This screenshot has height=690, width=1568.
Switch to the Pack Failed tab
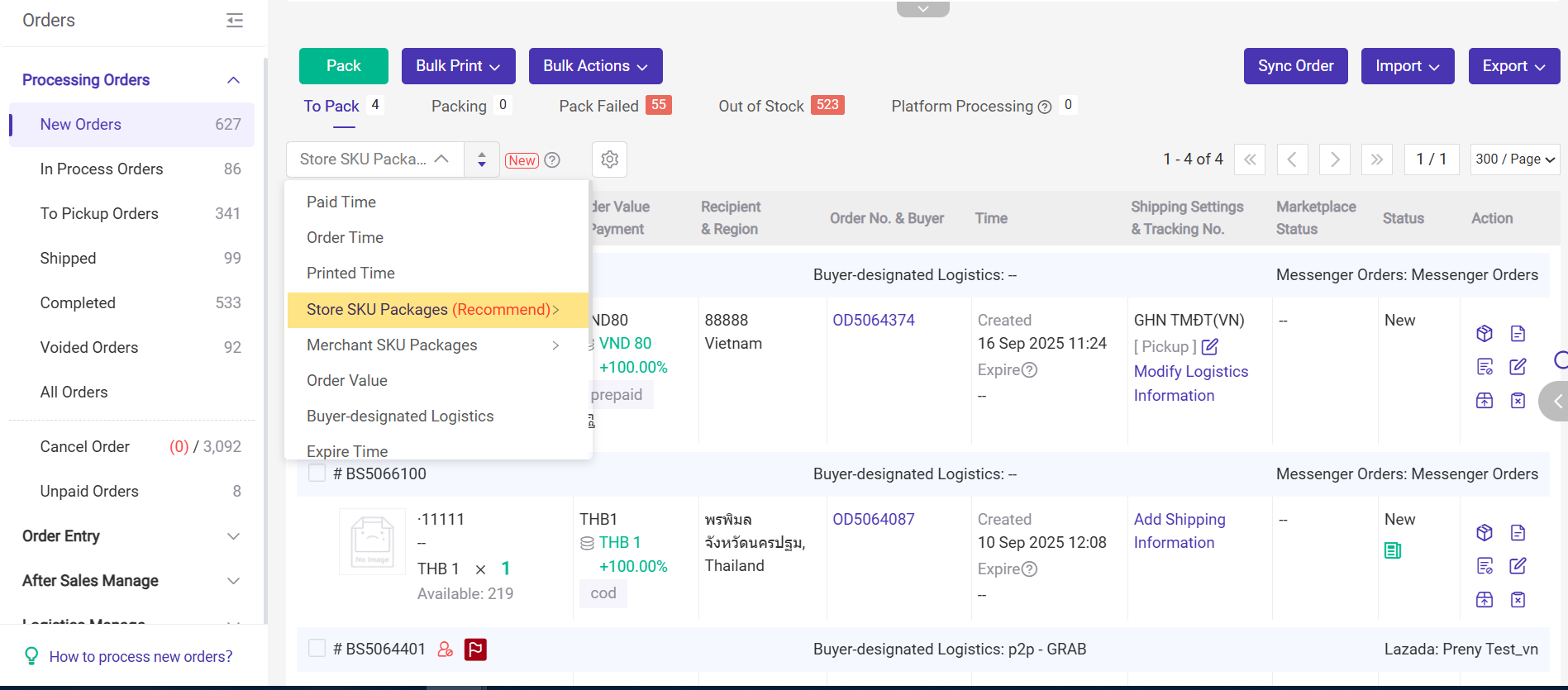(598, 107)
